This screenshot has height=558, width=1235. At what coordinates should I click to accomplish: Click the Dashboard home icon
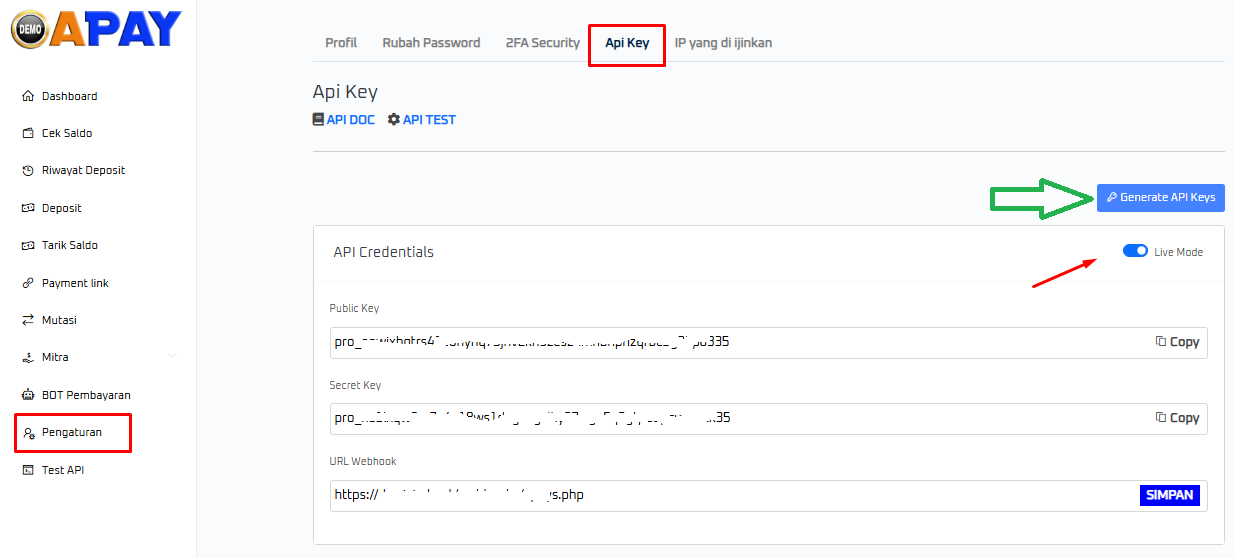tap(28, 96)
